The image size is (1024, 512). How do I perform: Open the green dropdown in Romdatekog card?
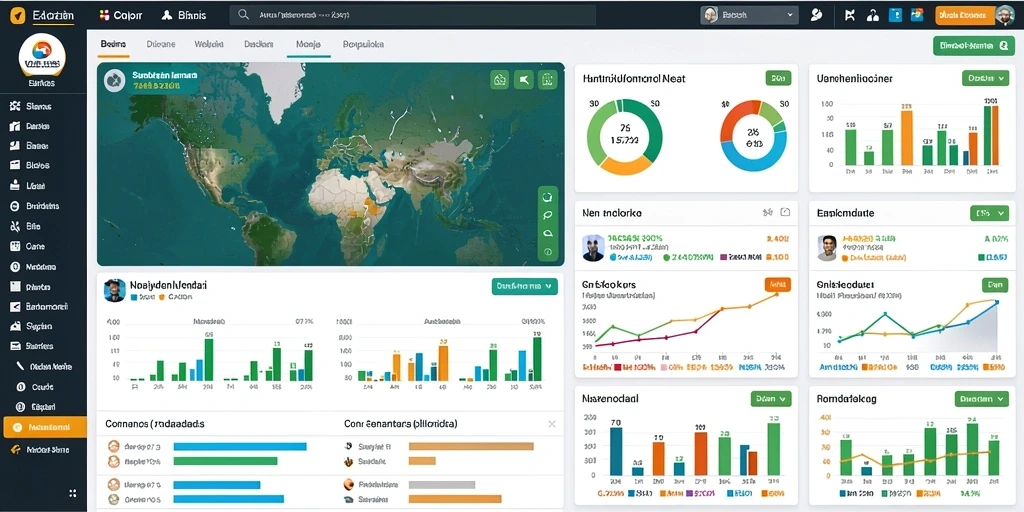click(982, 398)
